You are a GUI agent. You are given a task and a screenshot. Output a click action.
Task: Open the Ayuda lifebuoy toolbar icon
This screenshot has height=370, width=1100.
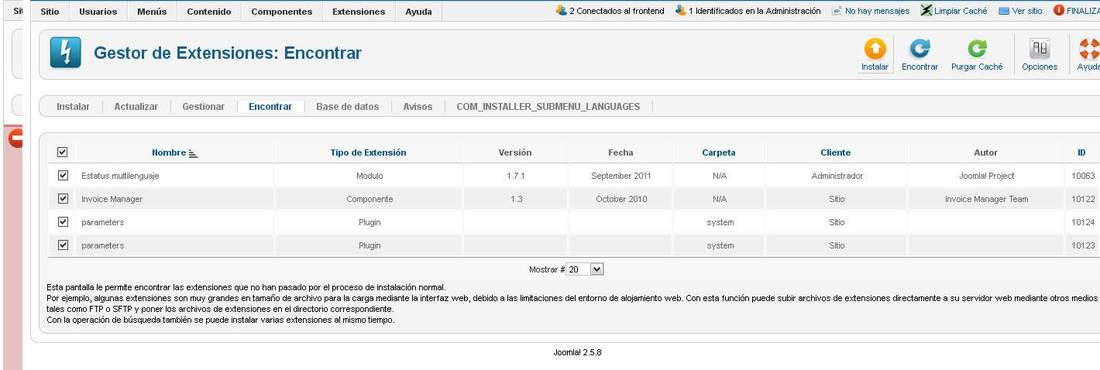click(1089, 49)
